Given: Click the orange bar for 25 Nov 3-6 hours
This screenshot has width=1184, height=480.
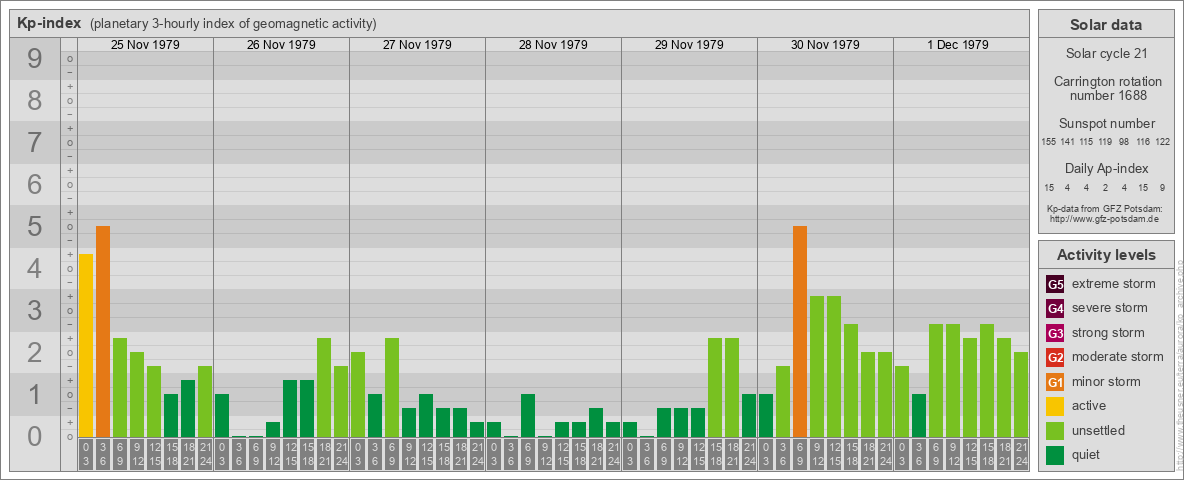Looking at the screenshot, I should click(103, 331).
